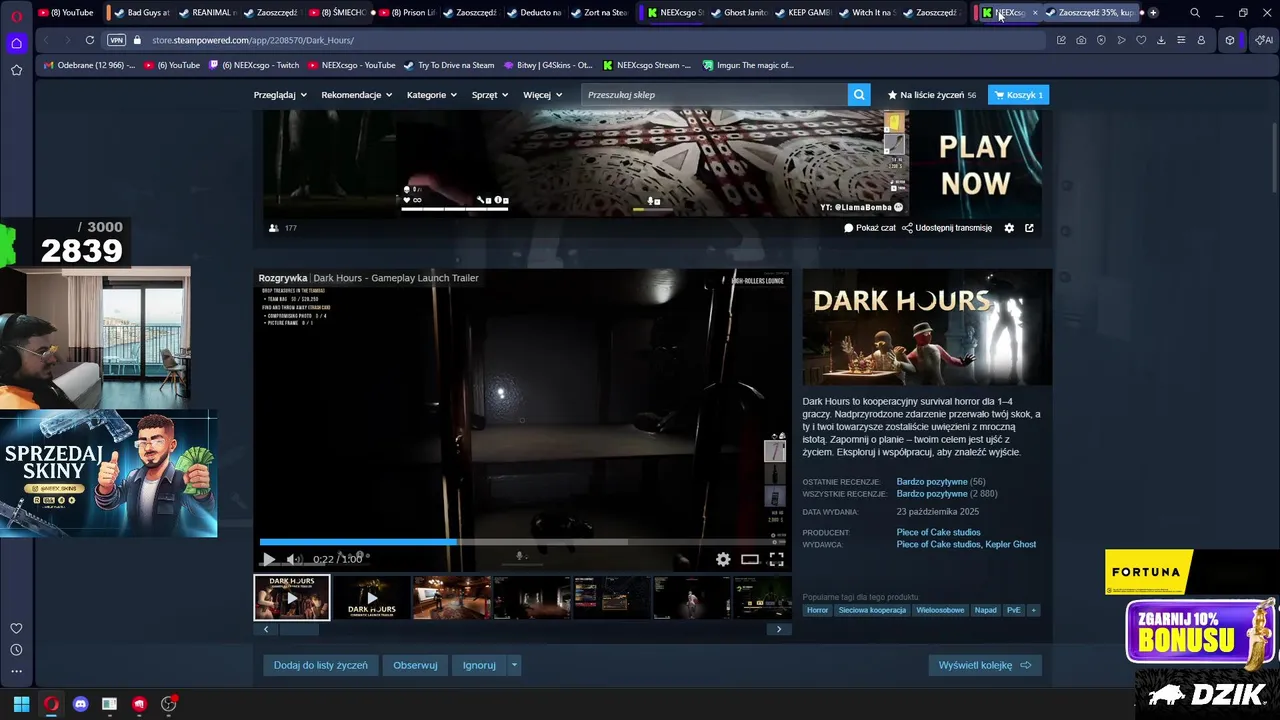The width and height of the screenshot is (1280, 720).
Task: Take a snapshot with the camera icon
Action: click(x=1081, y=40)
